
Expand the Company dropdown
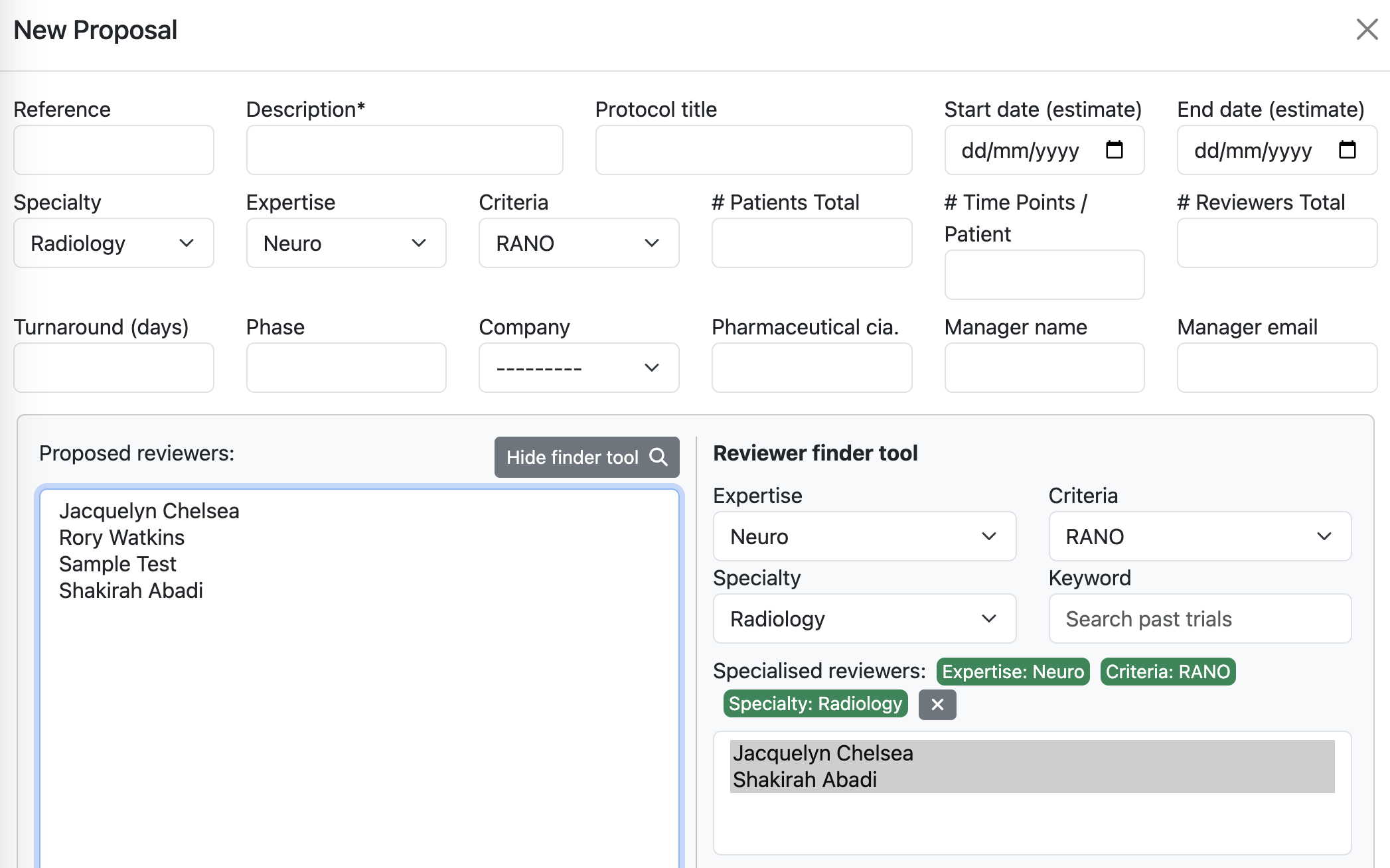(578, 368)
